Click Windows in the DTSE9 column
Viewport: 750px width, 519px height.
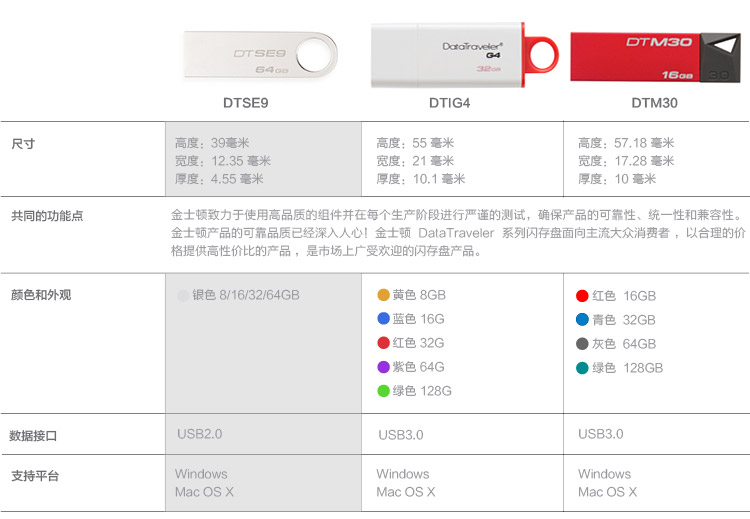click(x=201, y=474)
